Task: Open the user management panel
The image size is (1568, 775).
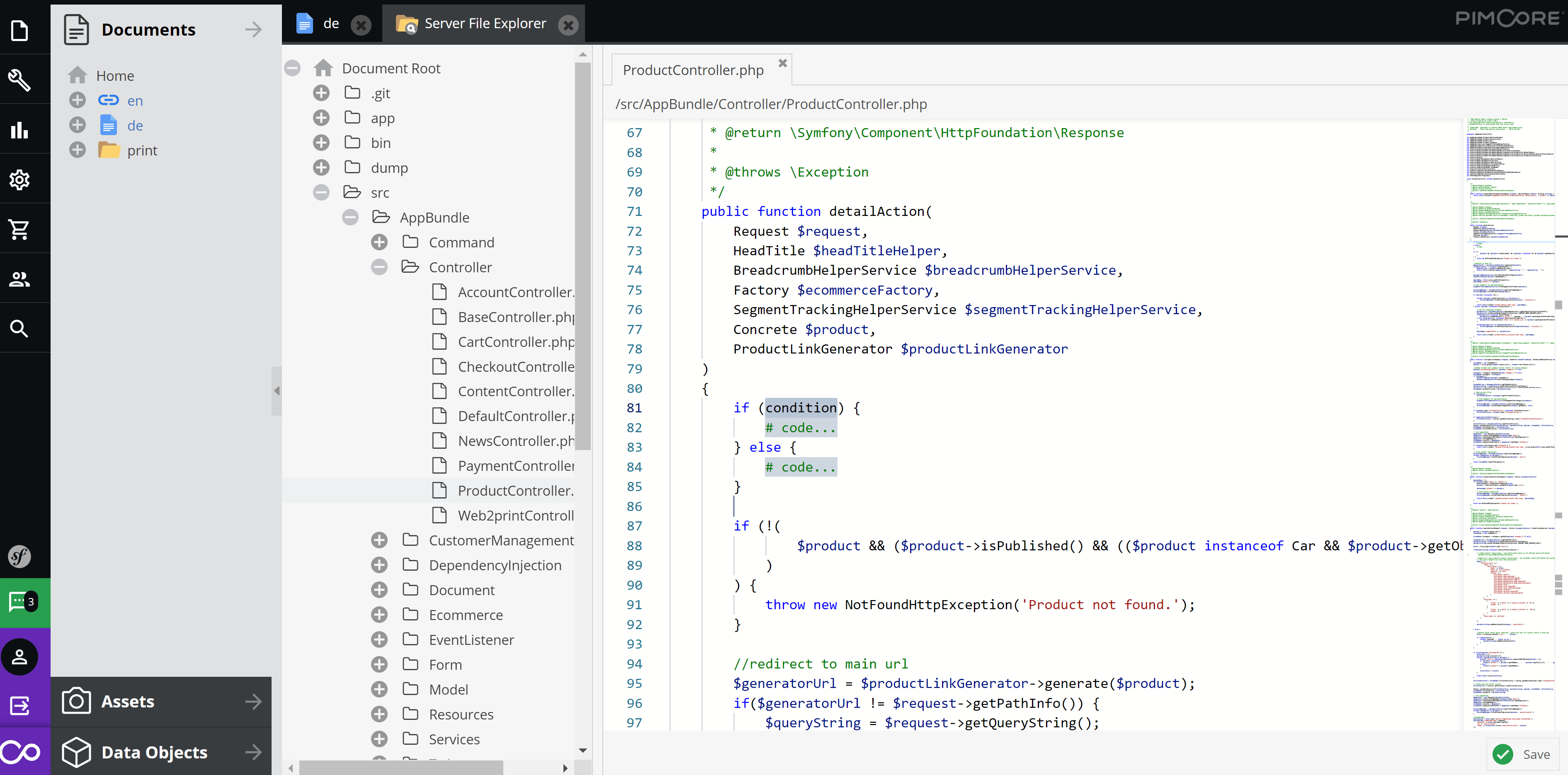Action: (x=19, y=278)
